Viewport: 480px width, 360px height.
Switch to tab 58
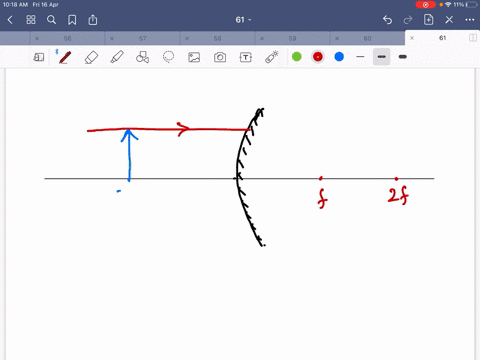(217, 38)
